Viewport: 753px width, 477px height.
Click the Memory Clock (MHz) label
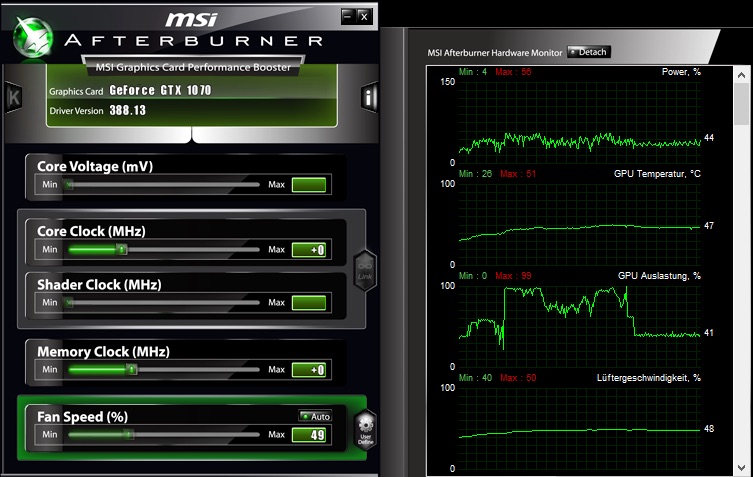[104, 352]
